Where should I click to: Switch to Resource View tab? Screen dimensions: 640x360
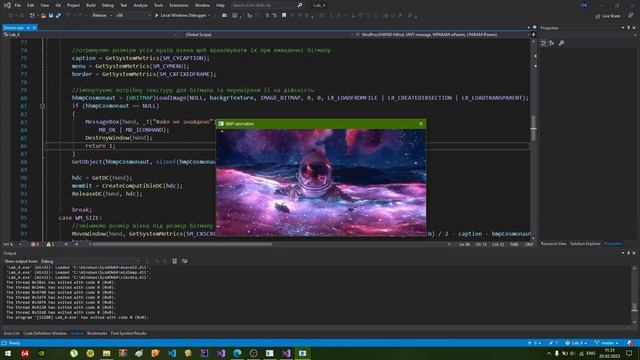[553, 244]
